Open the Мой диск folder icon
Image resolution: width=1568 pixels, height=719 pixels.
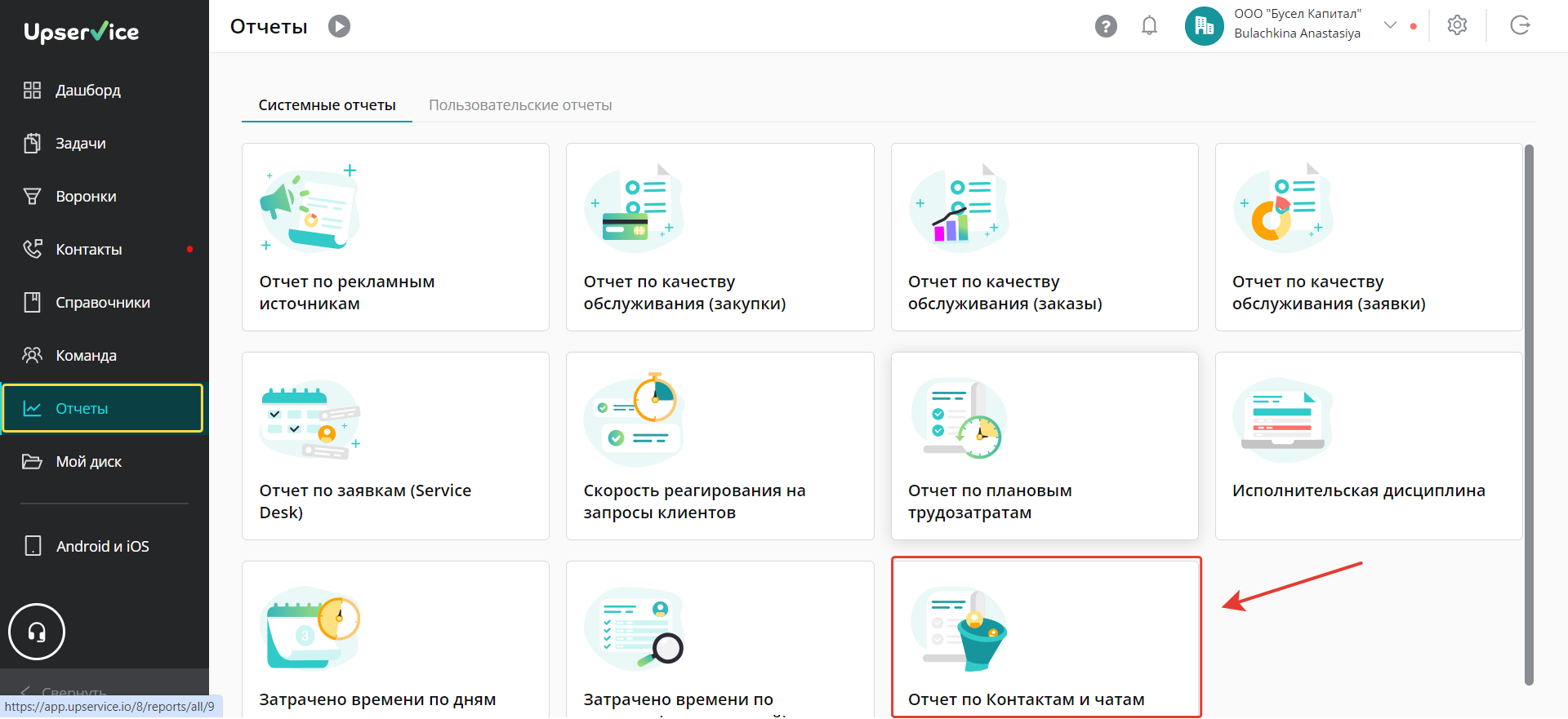pyautogui.click(x=32, y=462)
